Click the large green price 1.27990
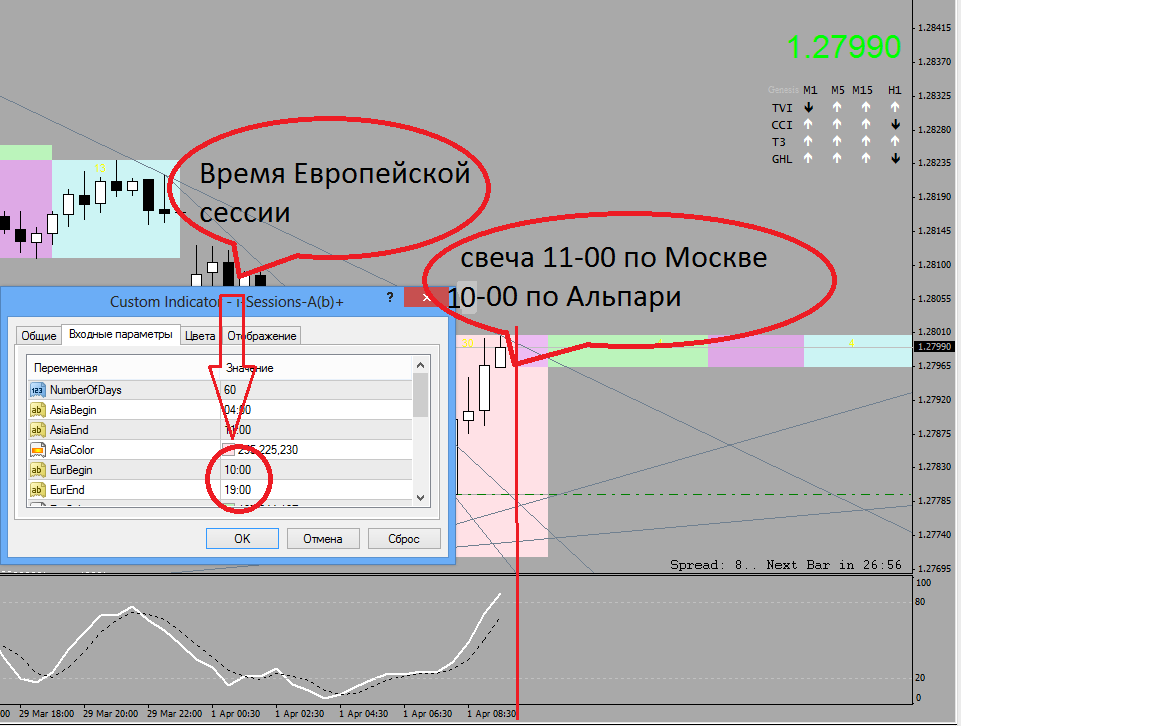Viewport: 1152px width, 726px height. [844, 47]
